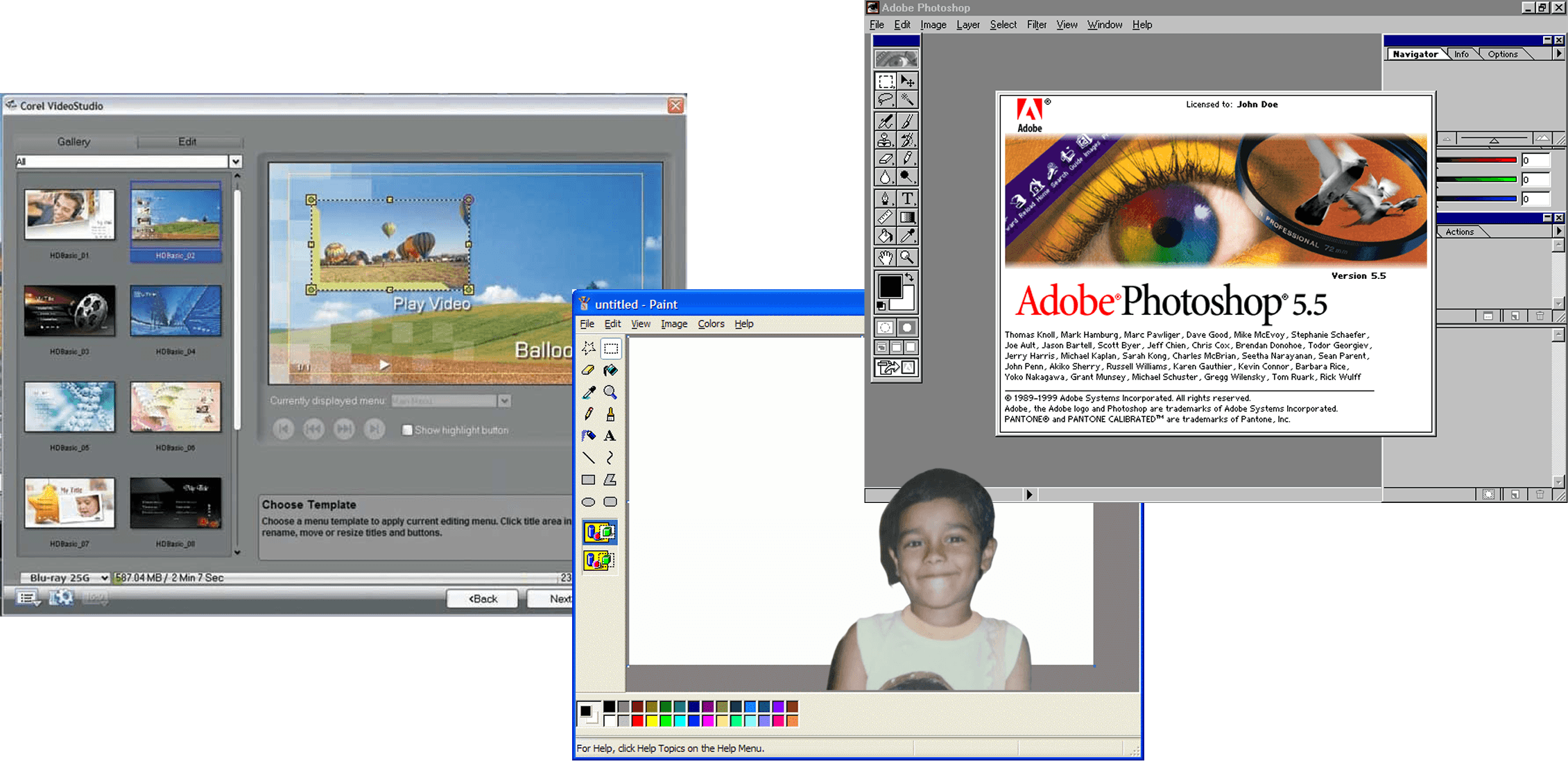This screenshot has height=761, width=1568.
Task: Pick the red swatch in Paint's palette
Action: (x=637, y=721)
